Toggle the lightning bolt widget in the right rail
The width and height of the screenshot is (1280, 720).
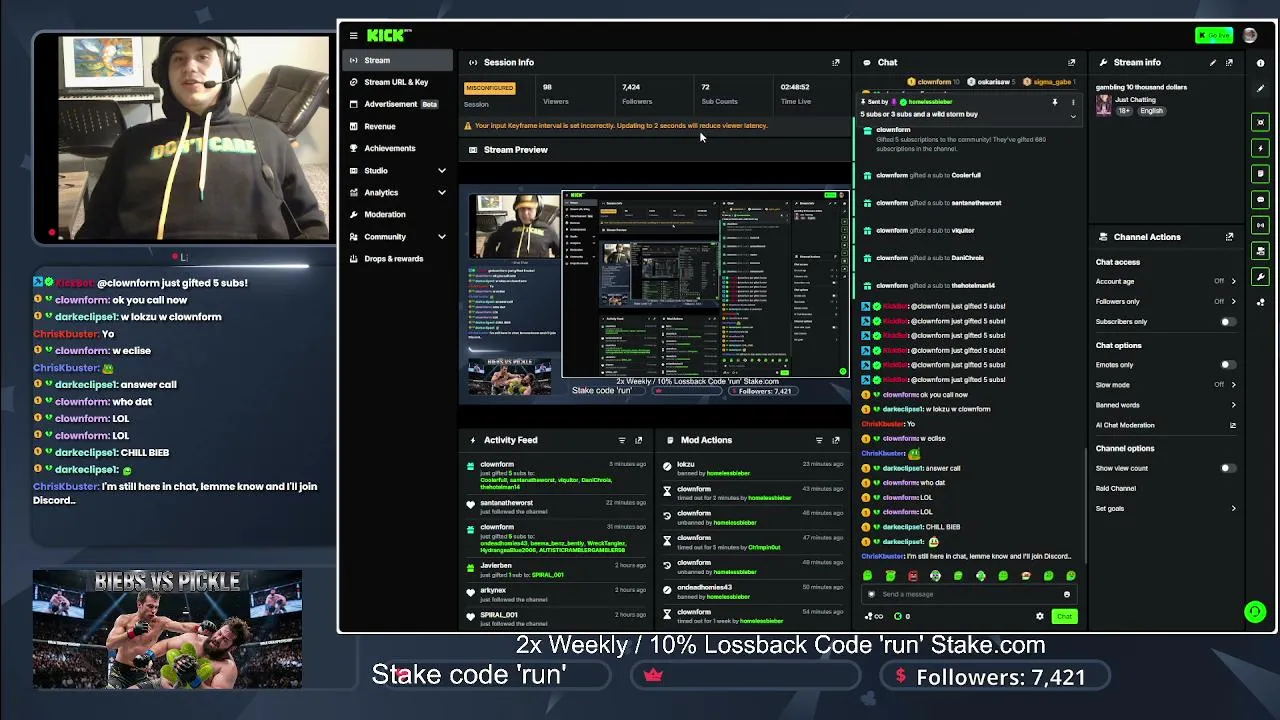pyautogui.click(x=1261, y=148)
